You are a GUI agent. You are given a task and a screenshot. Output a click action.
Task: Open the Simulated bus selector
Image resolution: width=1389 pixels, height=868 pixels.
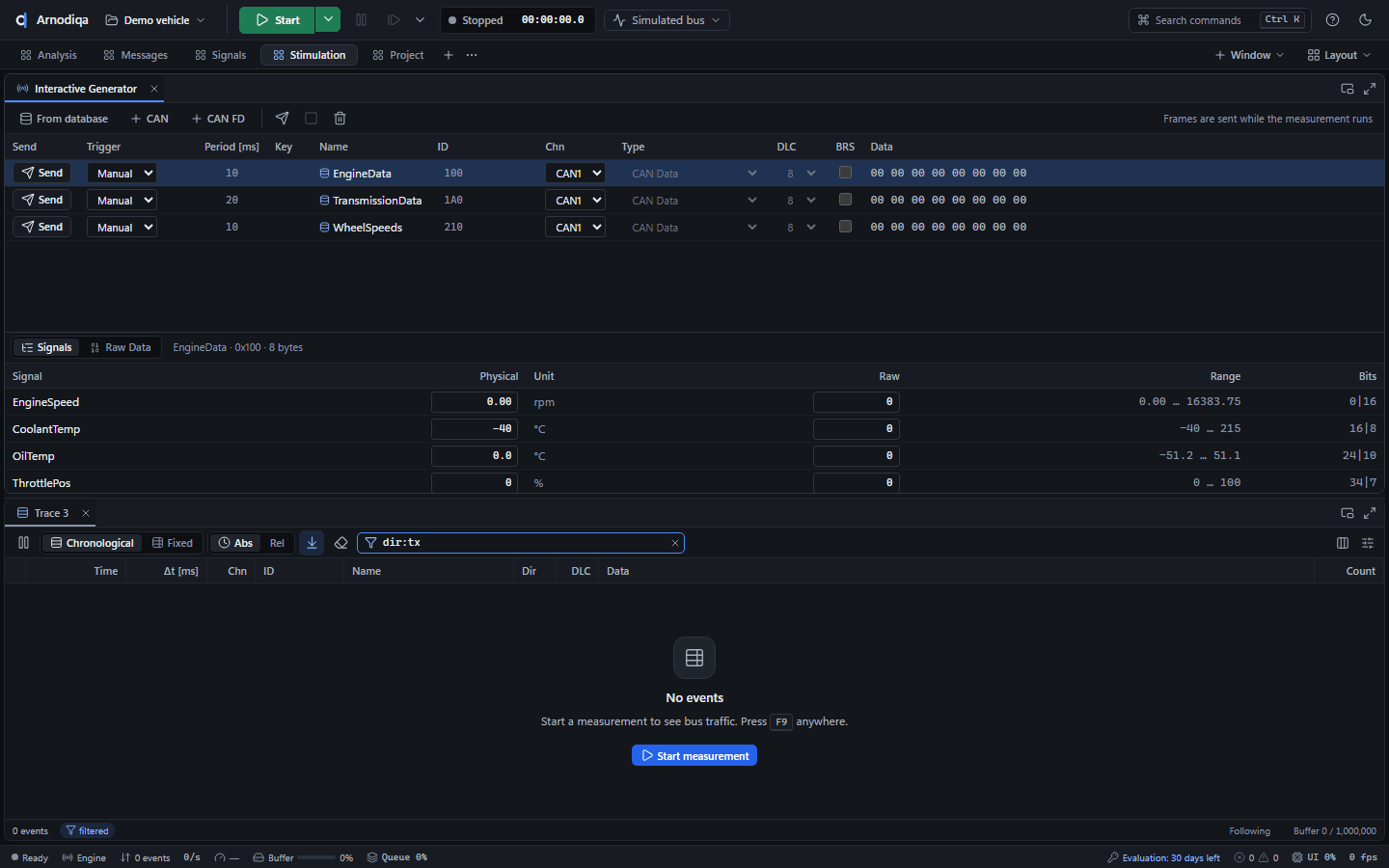pyautogui.click(x=667, y=20)
